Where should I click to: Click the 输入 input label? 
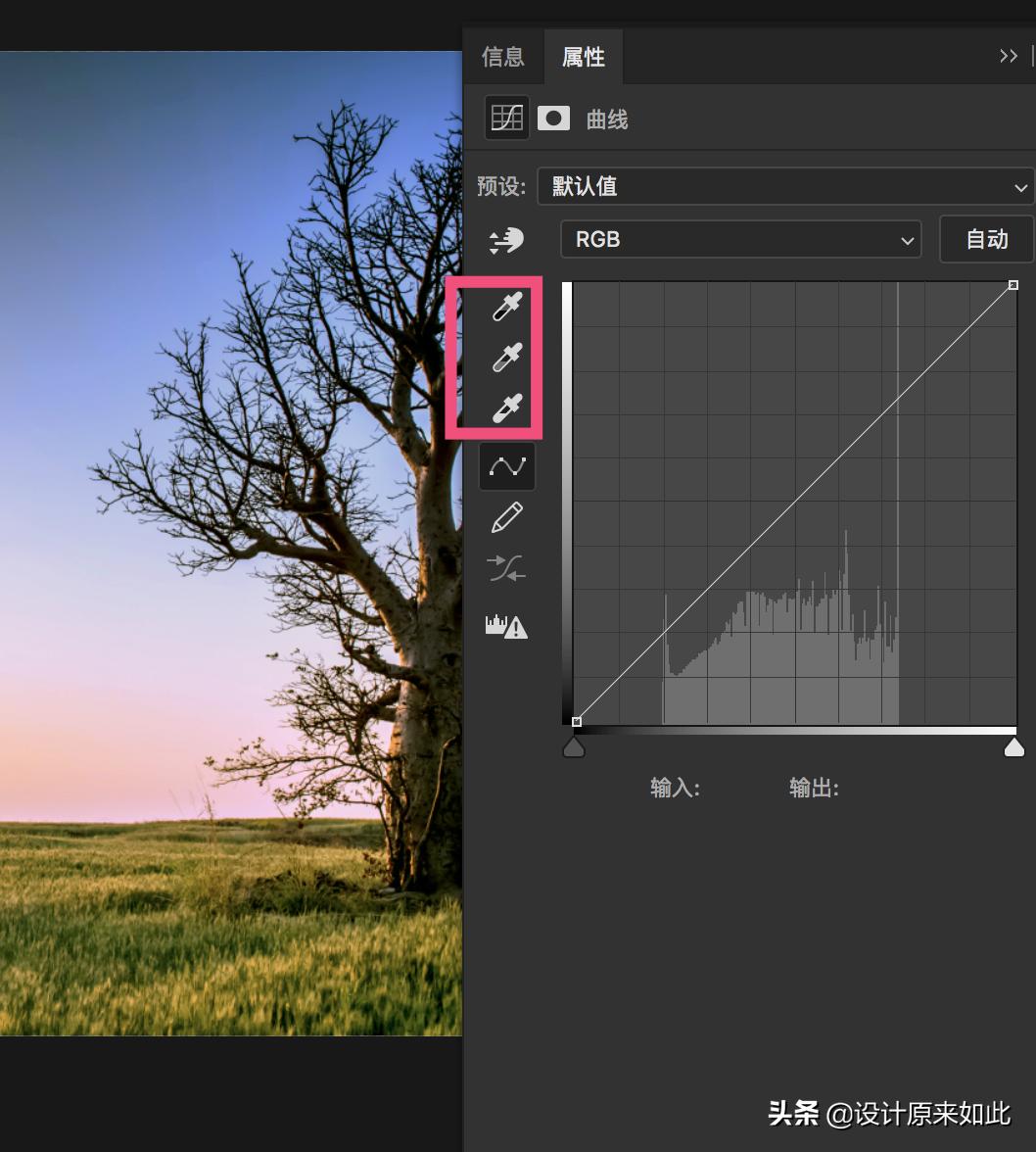coord(675,789)
